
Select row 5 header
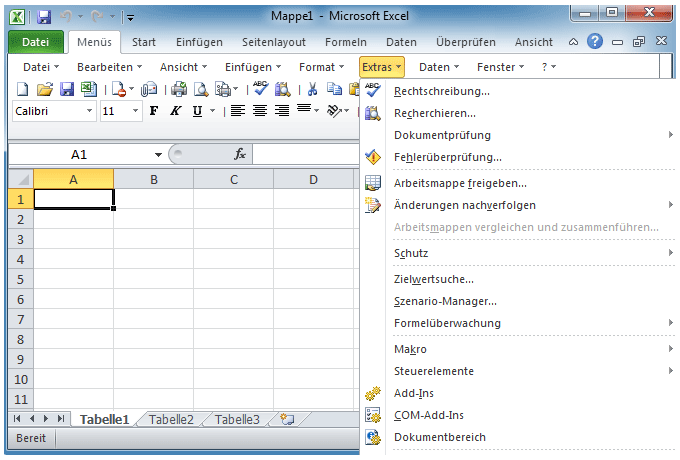pyautogui.click(x=20, y=279)
